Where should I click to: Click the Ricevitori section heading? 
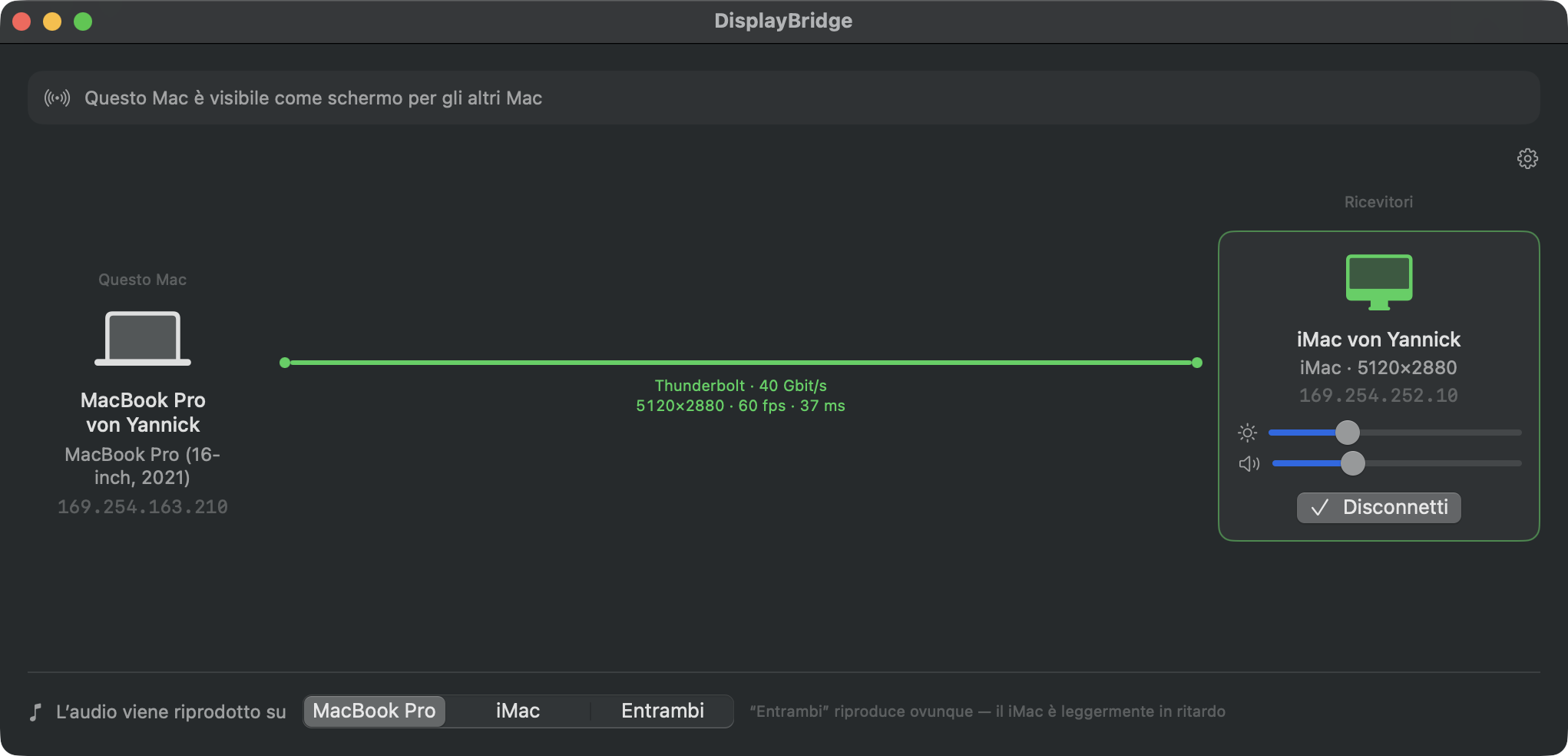1378,202
